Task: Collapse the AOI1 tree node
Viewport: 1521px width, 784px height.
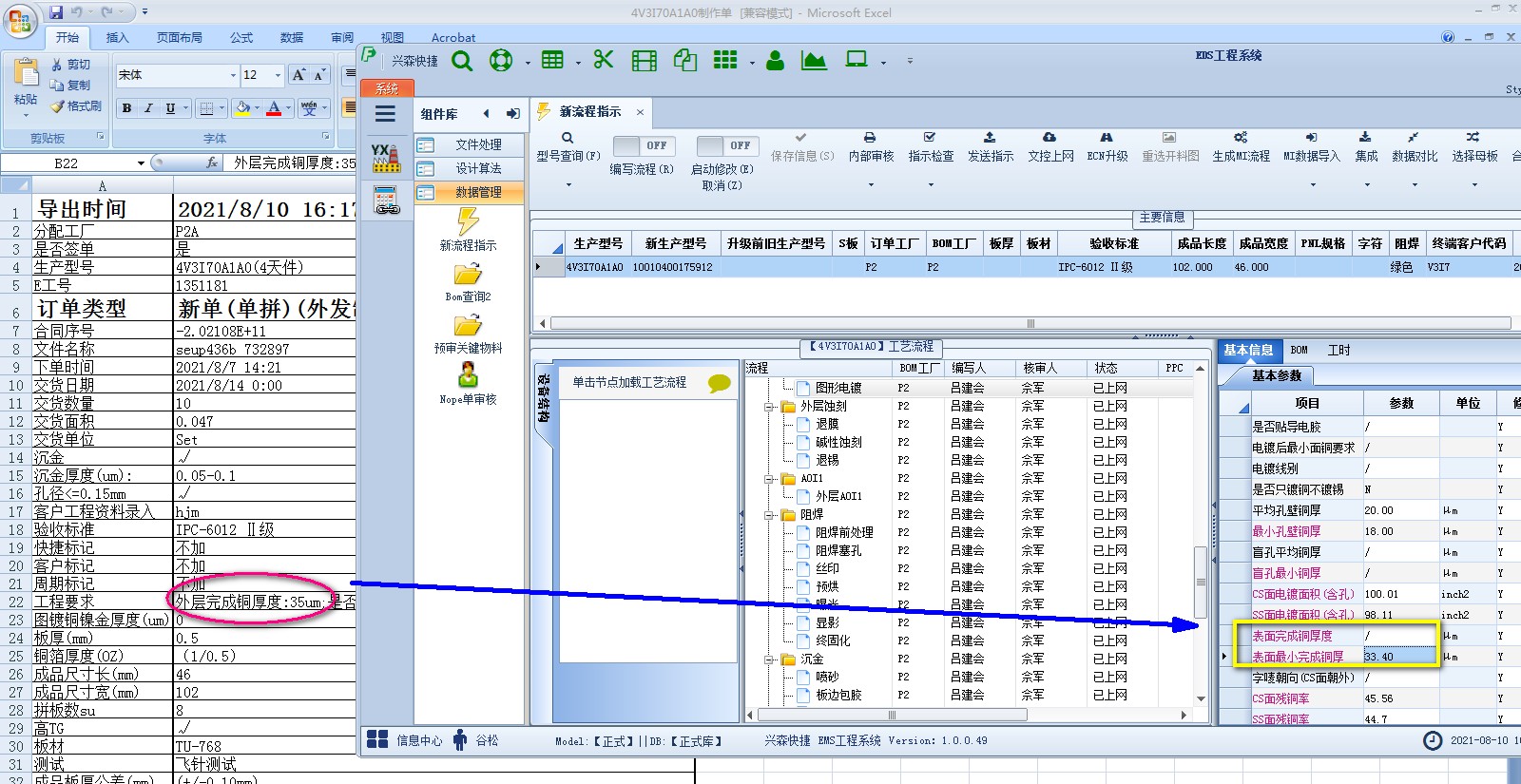Action: click(769, 479)
